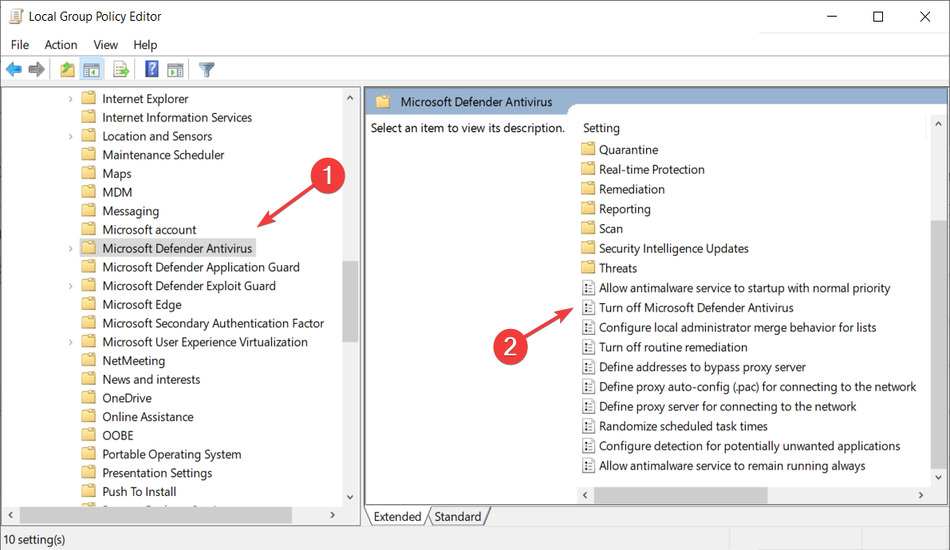Expand the Internet Explorer tree node
The width and height of the screenshot is (950, 550).
70,99
